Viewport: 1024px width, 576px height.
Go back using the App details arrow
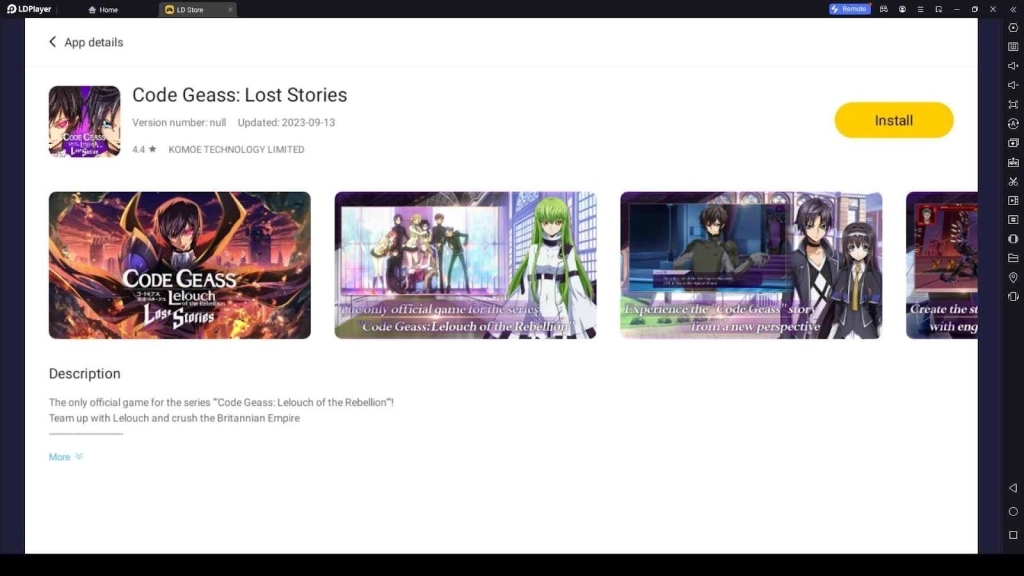(x=52, y=42)
